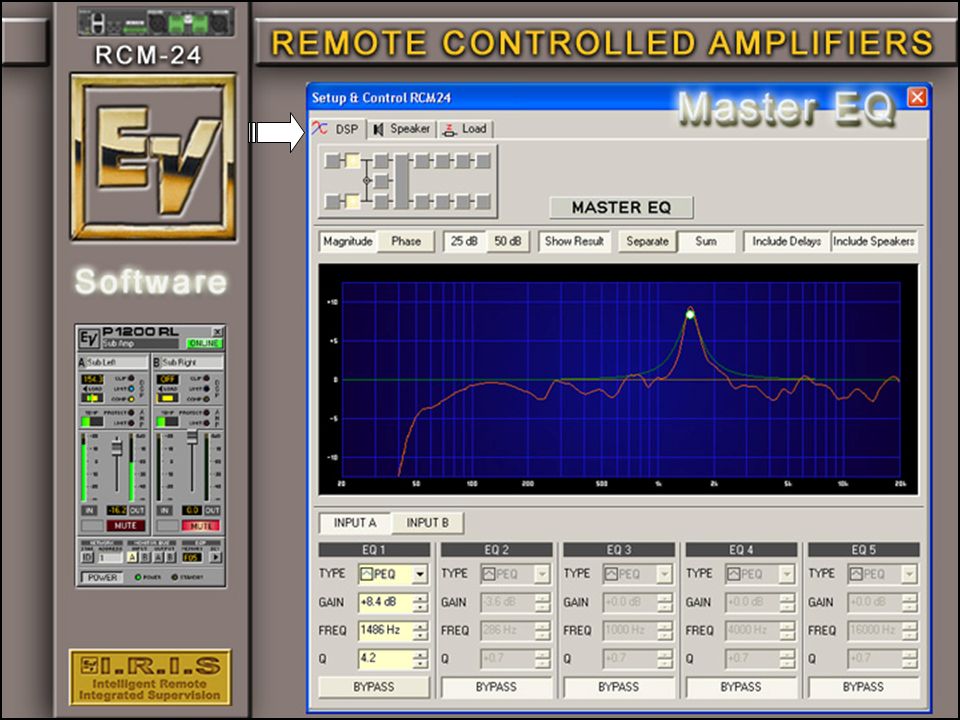This screenshot has height=720, width=960.
Task: Open EQ 4 TYPE dropdown
Action: tap(787, 574)
